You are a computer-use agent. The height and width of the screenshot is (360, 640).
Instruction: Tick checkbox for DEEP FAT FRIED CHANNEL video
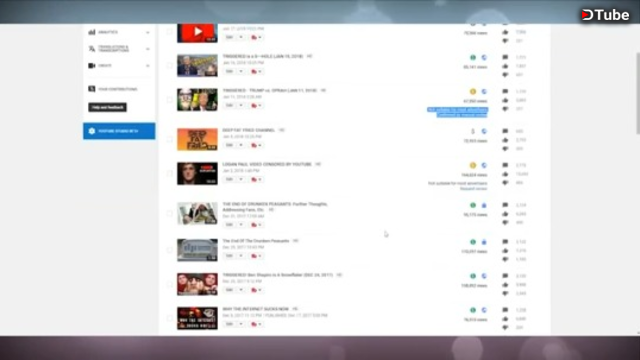click(x=169, y=139)
